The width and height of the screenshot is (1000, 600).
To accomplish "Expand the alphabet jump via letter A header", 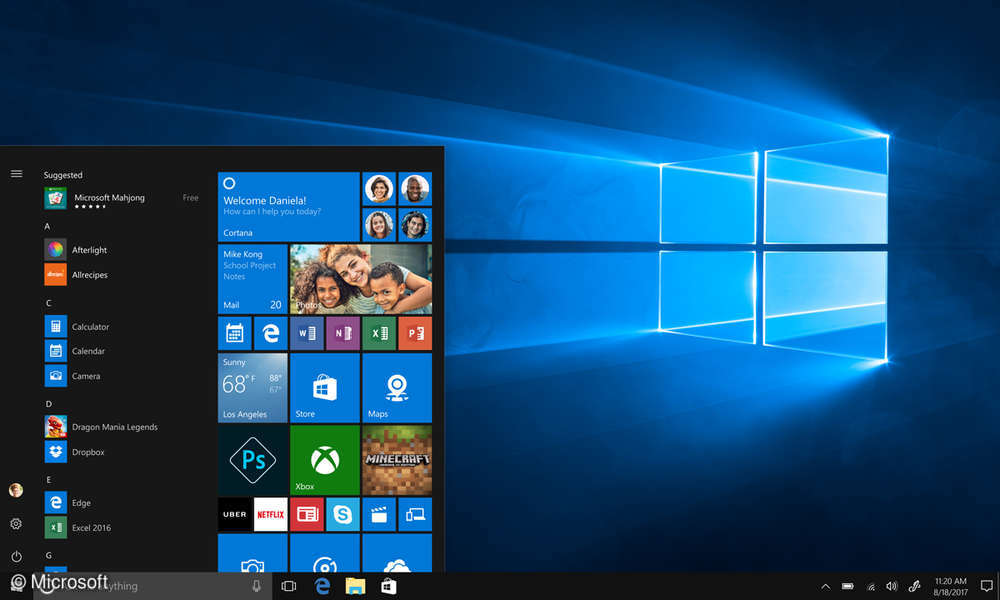I will click(47, 226).
